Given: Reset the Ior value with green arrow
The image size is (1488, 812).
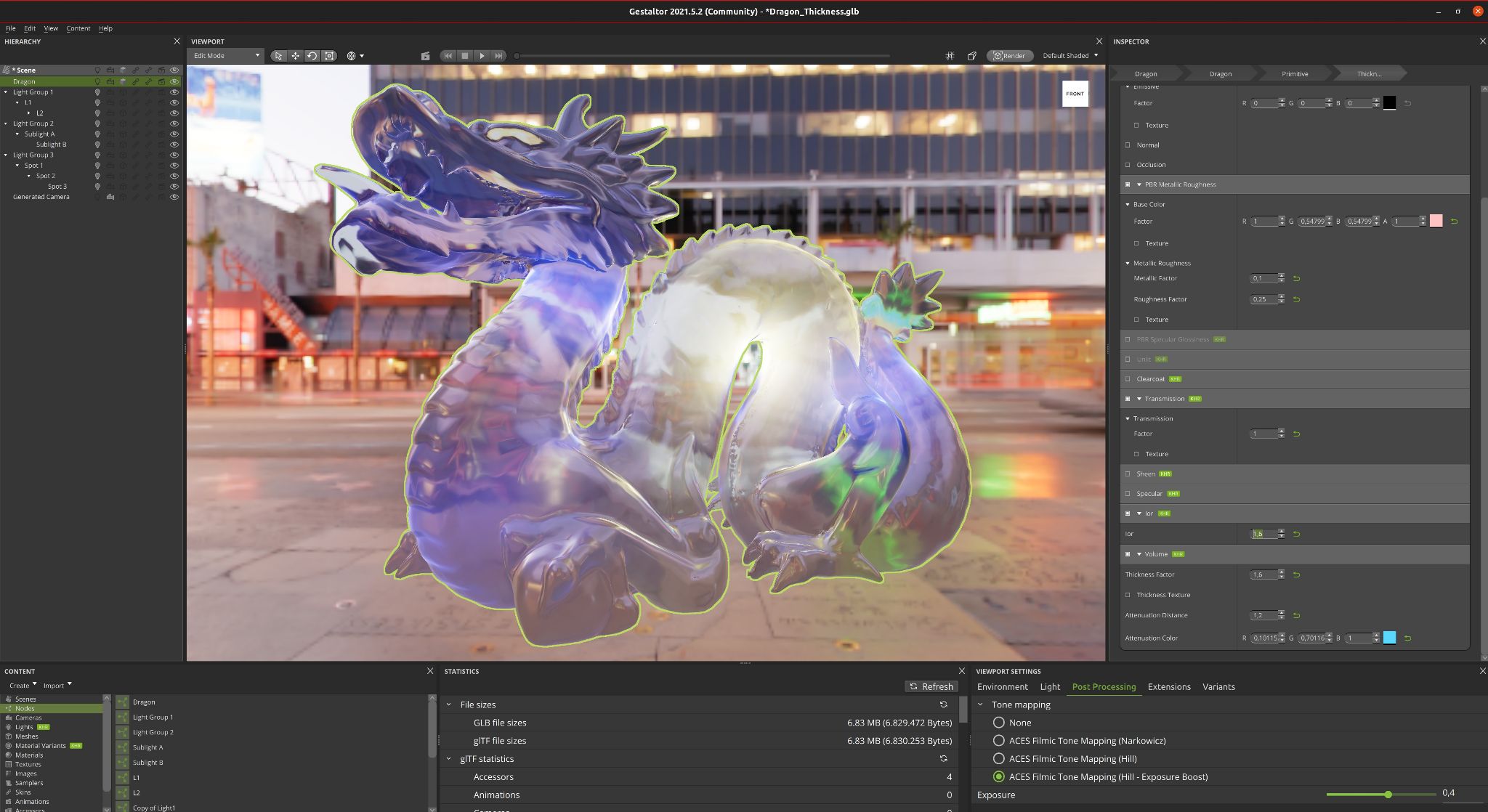Looking at the screenshot, I should pos(1297,534).
